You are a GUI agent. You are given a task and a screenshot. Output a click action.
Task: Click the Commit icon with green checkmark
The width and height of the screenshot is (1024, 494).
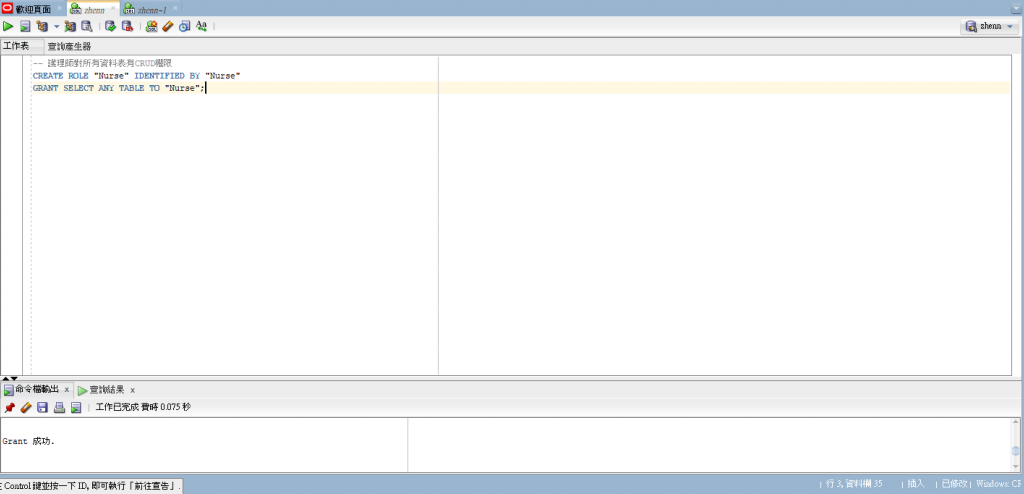(110, 26)
